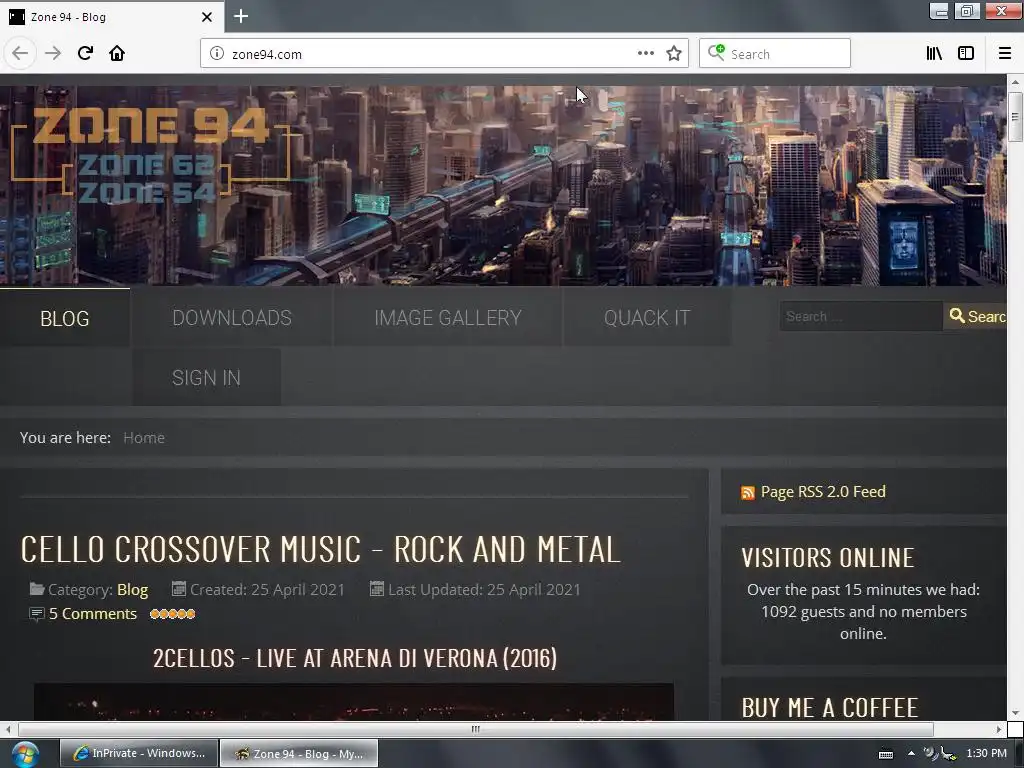This screenshot has width=1024, height=768.
Task: Click the comments speech bubble icon
Action: pos(37,614)
